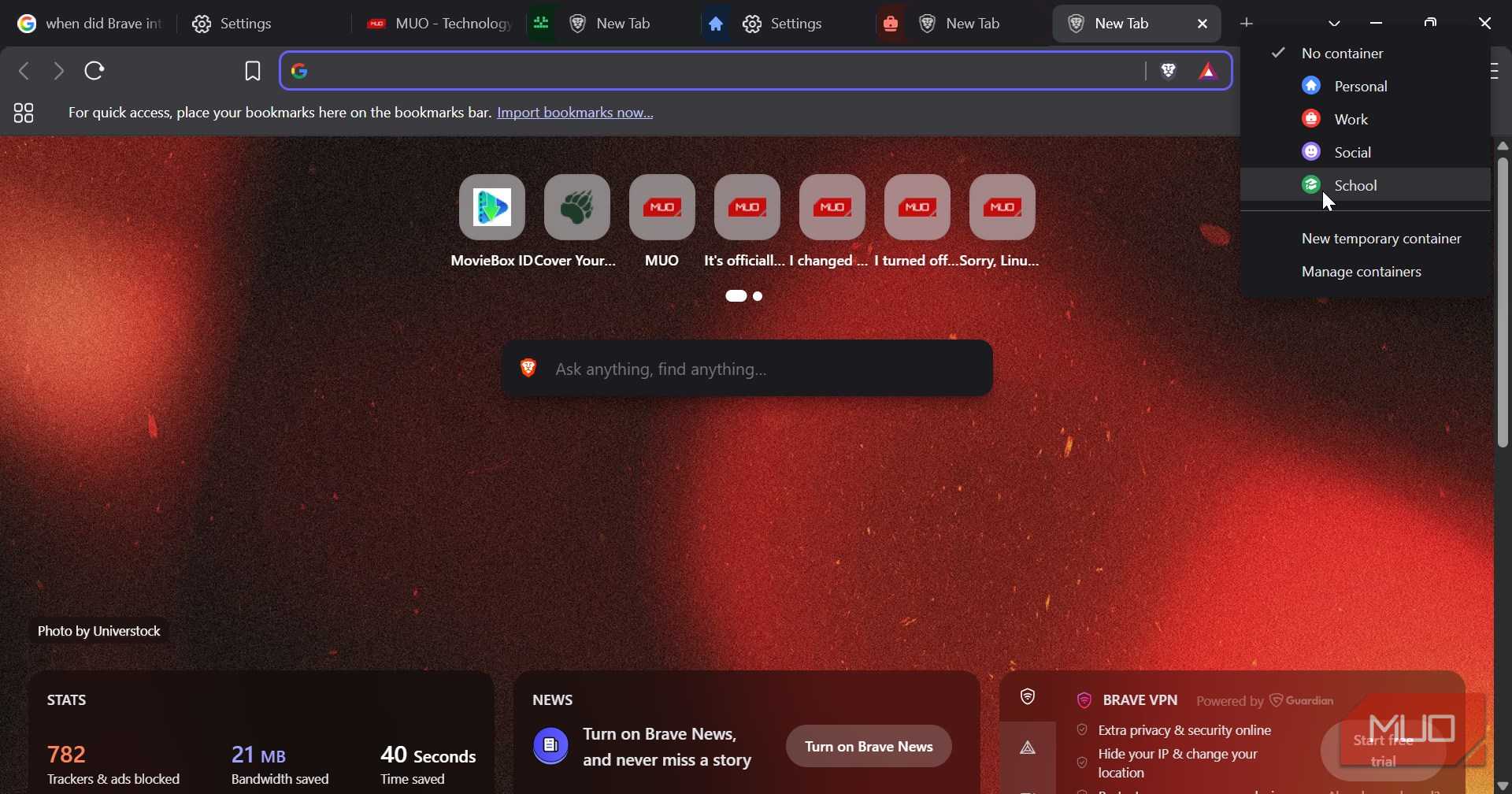The width and height of the screenshot is (1512, 794).
Task: Choose the School container
Action: [1366, 185]
